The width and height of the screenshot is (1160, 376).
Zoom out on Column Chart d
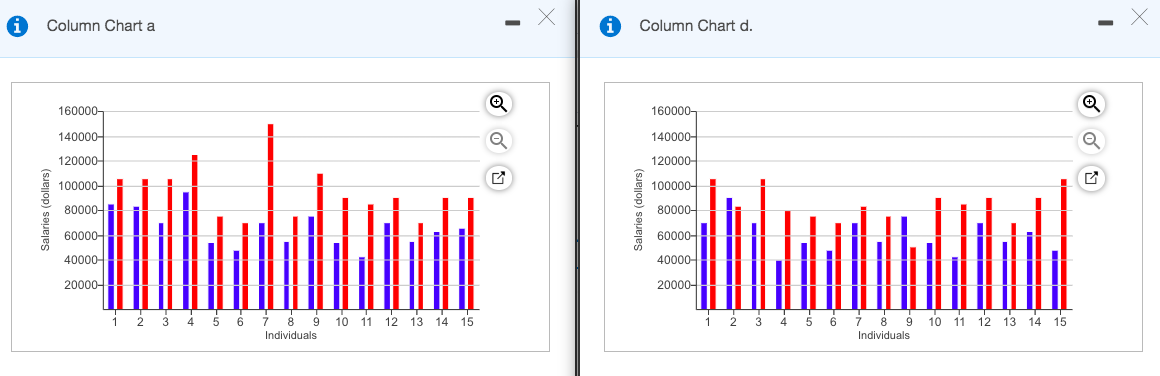[1091, 141]
